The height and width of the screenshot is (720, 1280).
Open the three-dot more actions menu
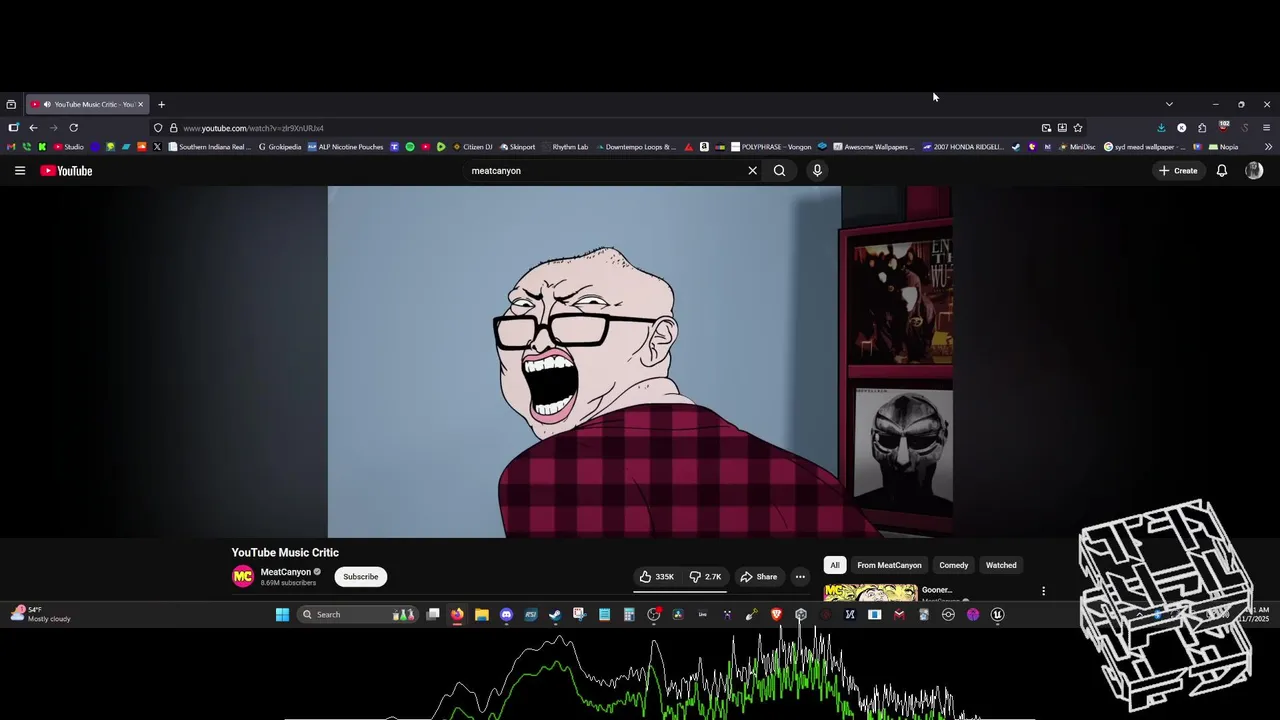(800, 577)
